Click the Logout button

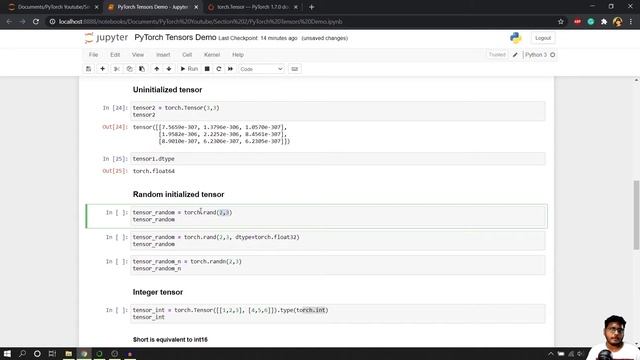(543, 38)
